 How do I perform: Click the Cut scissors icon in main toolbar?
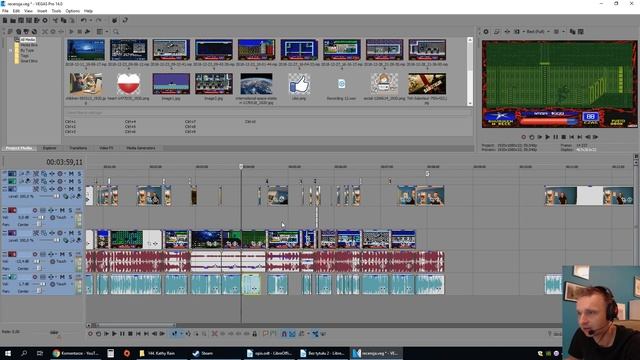55,20
